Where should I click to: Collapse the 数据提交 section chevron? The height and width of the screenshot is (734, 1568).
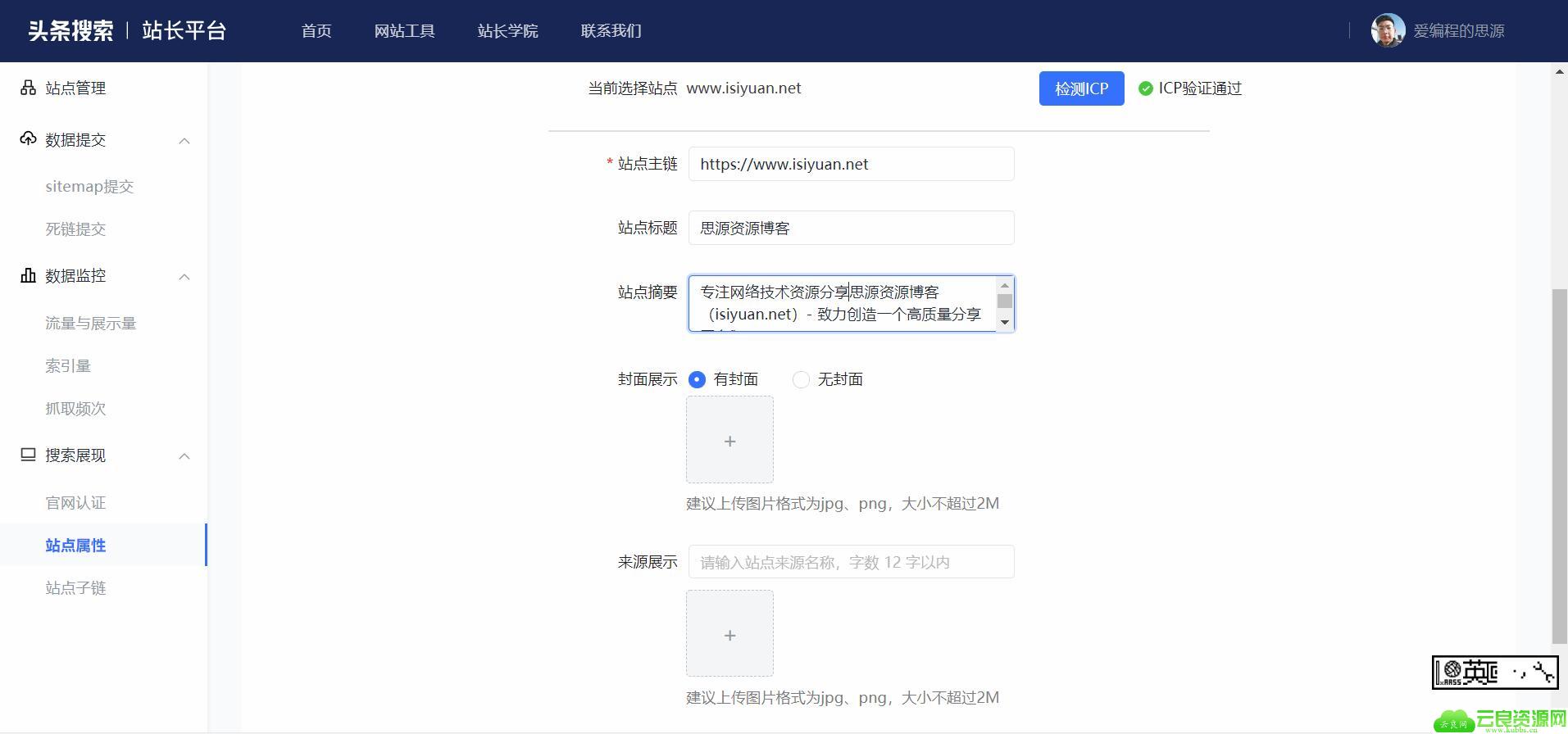184,141
